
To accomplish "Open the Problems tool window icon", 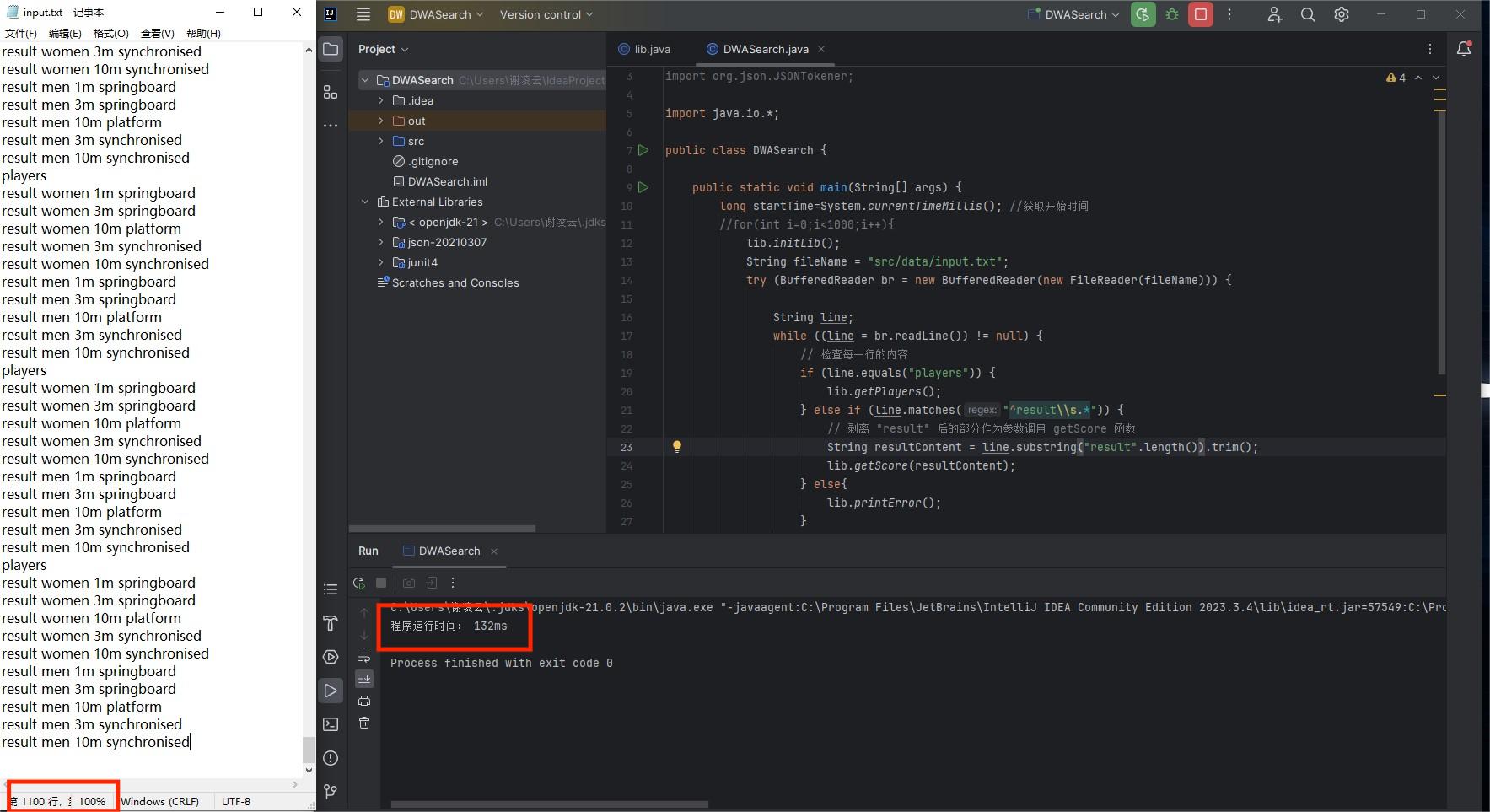I will tap(331, 758).
